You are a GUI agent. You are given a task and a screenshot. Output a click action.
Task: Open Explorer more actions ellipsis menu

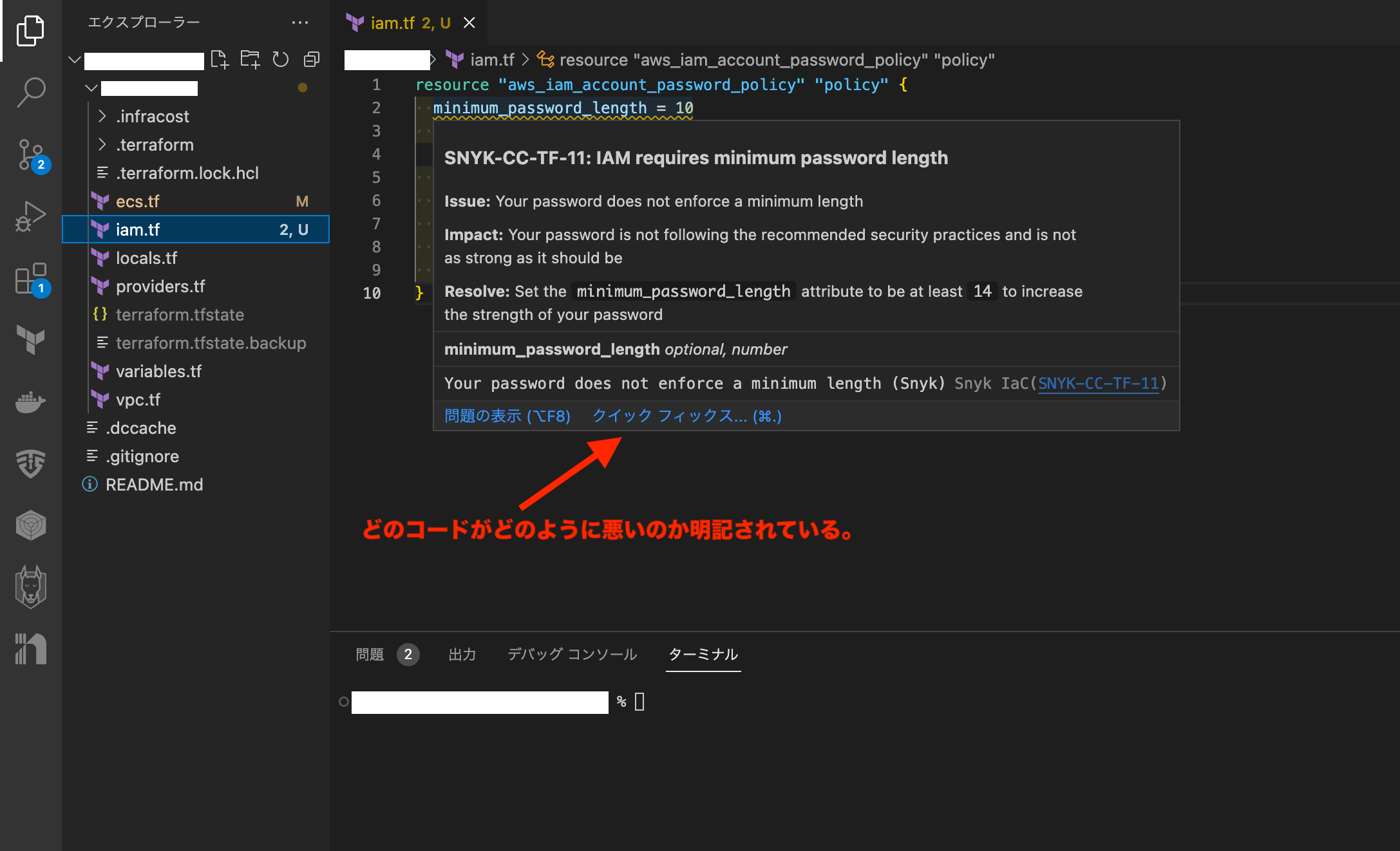(x=300, y=23)
